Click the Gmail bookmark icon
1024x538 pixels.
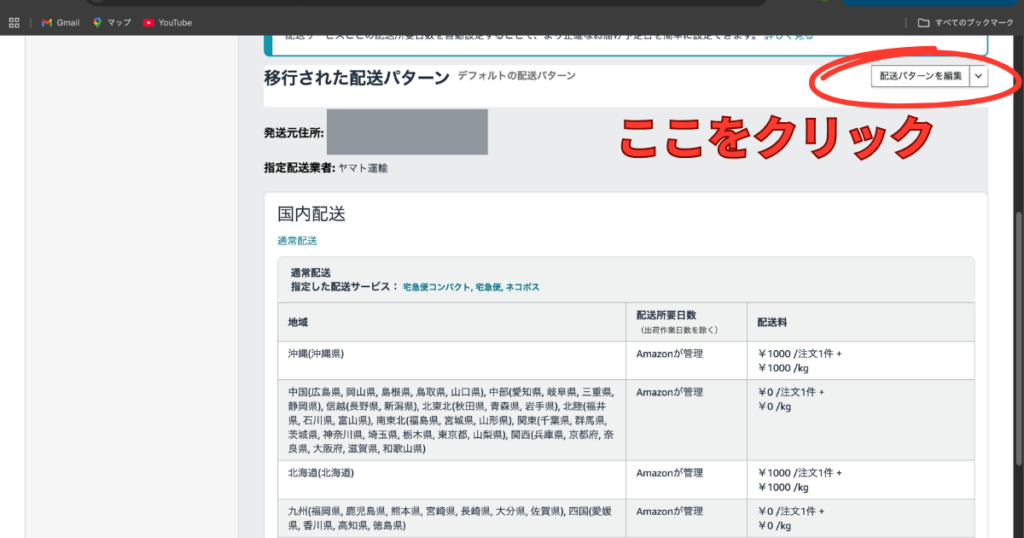click(47, 22)
